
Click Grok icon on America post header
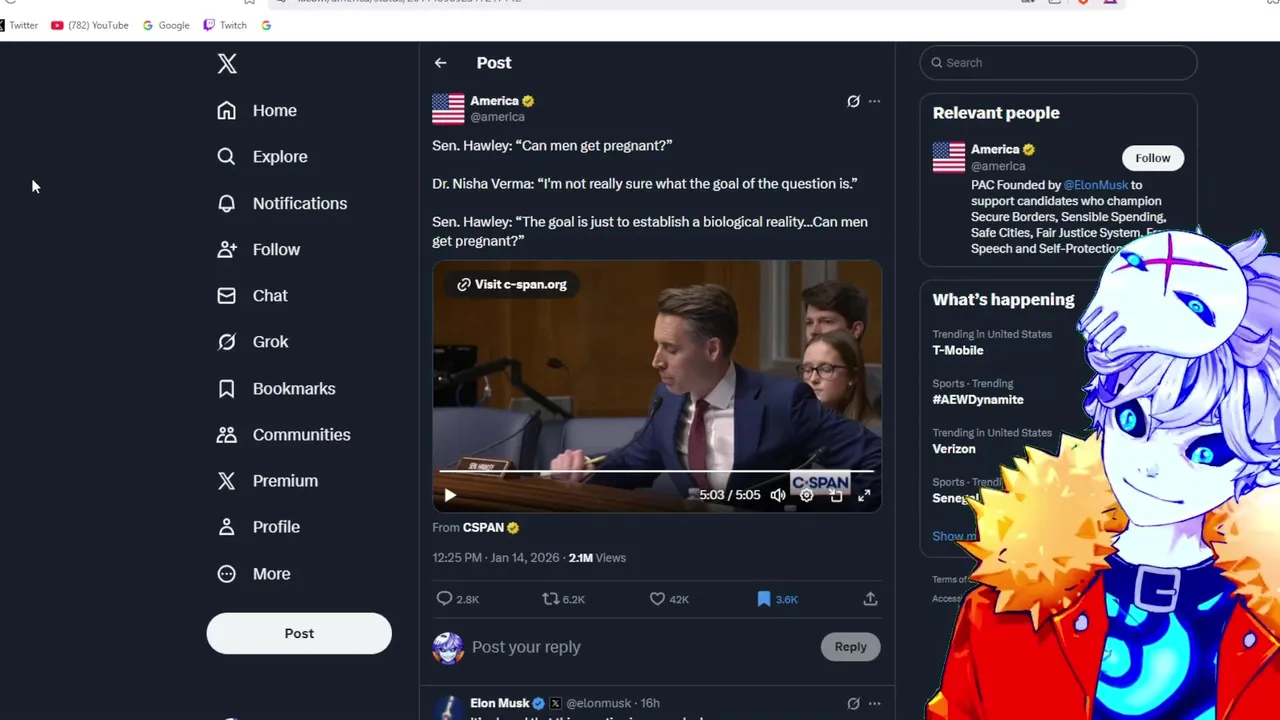pos(853,101)
